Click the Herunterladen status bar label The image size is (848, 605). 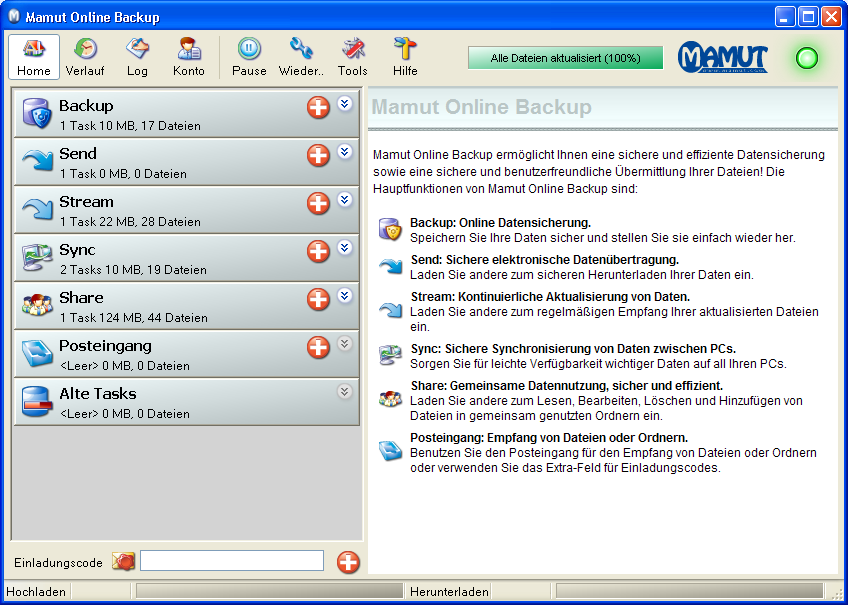[x=449, y=591]
